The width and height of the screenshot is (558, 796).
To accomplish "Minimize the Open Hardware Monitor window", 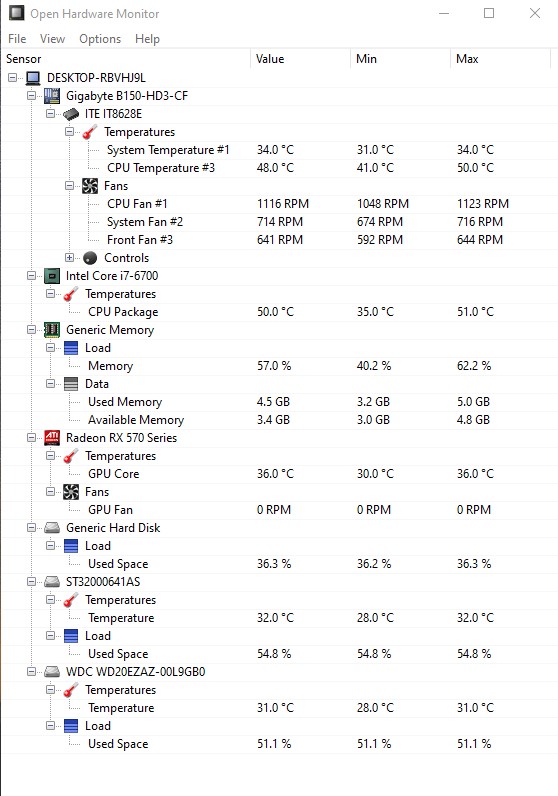I will 444,13.
